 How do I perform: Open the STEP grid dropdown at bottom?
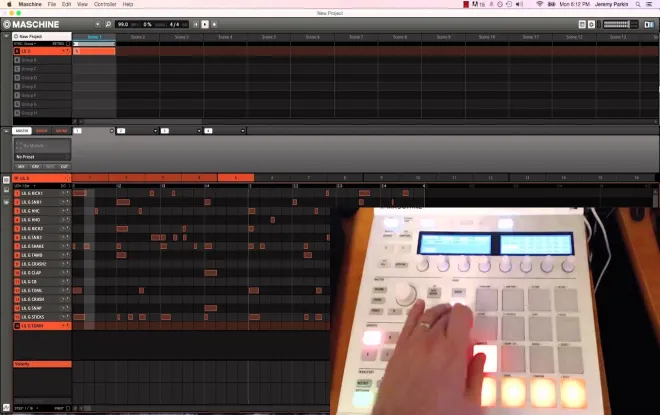click(x=26, y=408)
